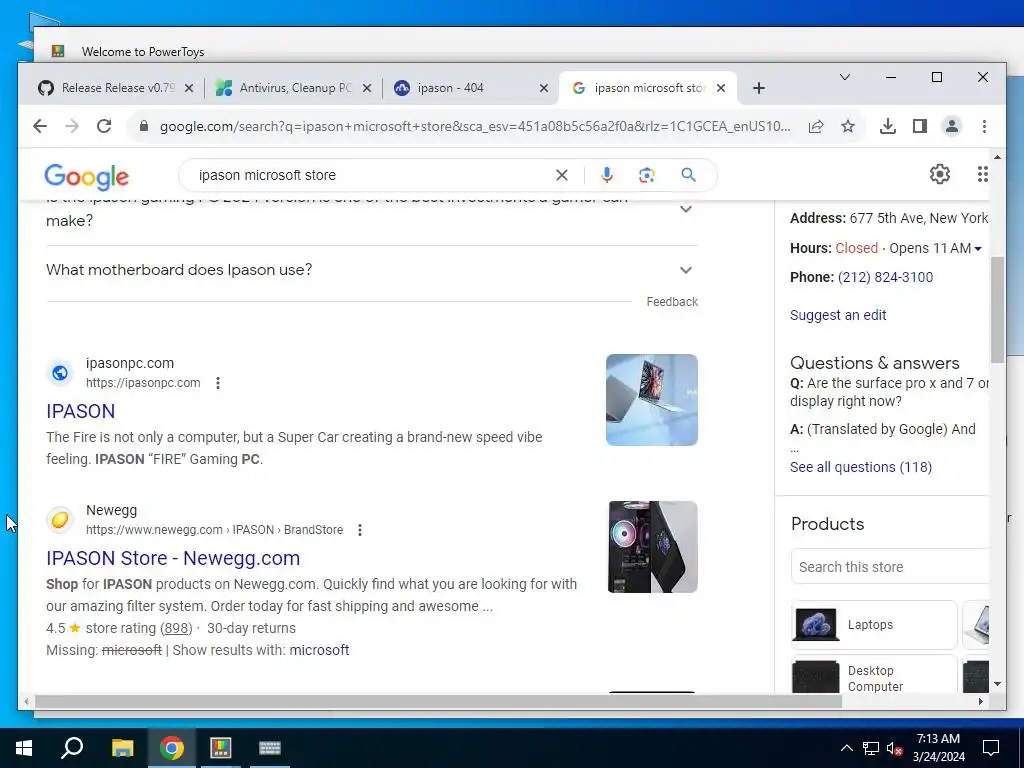Image resolution: width=1024 pixels, height=768 pixels.
Task: Search by image with Google Lens
Action: (x=647, y=175)
